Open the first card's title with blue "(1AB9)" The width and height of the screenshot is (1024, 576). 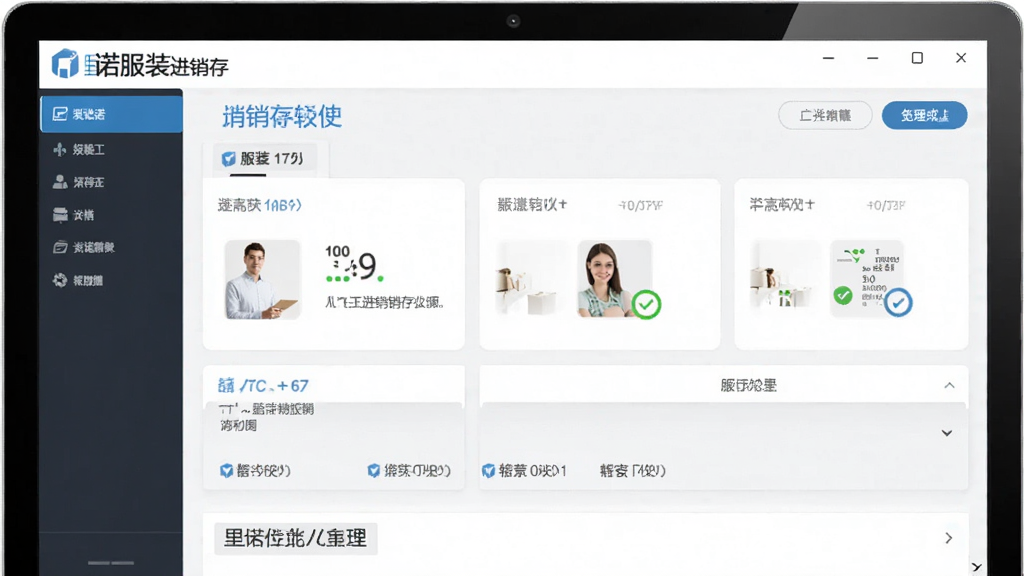(x=259, y=205)
